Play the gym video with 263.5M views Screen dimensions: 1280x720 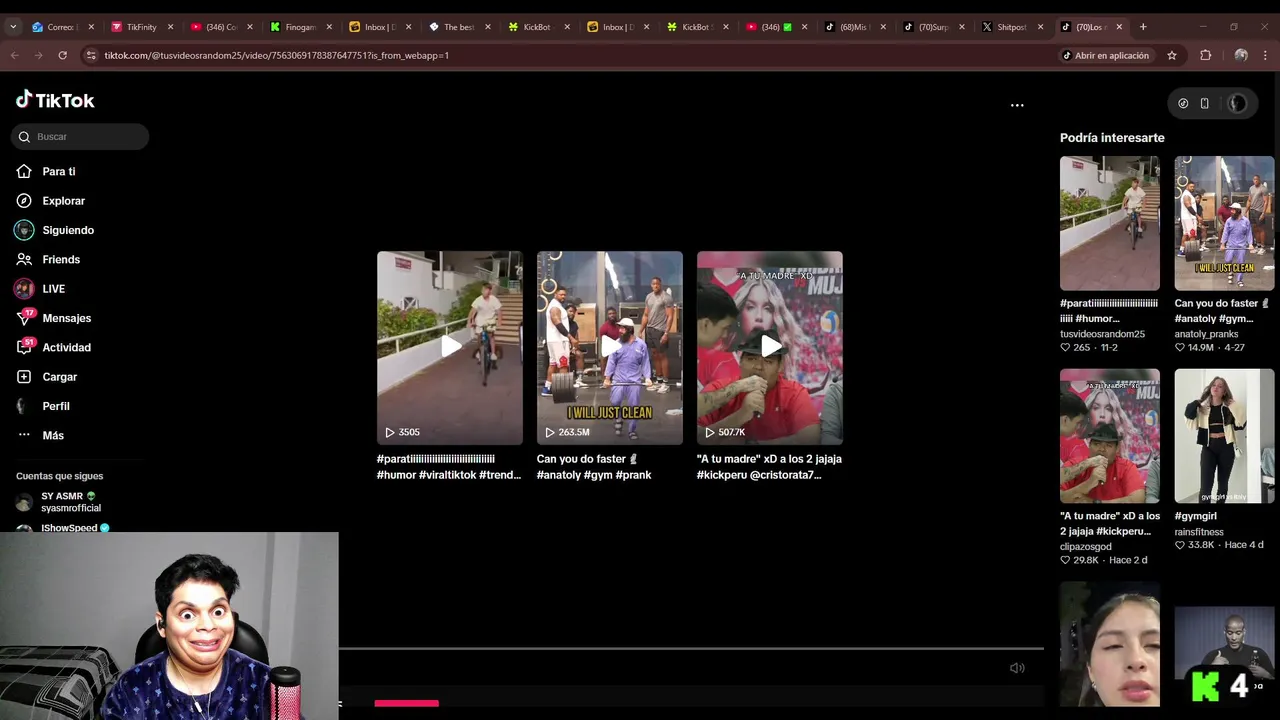pyautogui.click(x=609, y=347)
